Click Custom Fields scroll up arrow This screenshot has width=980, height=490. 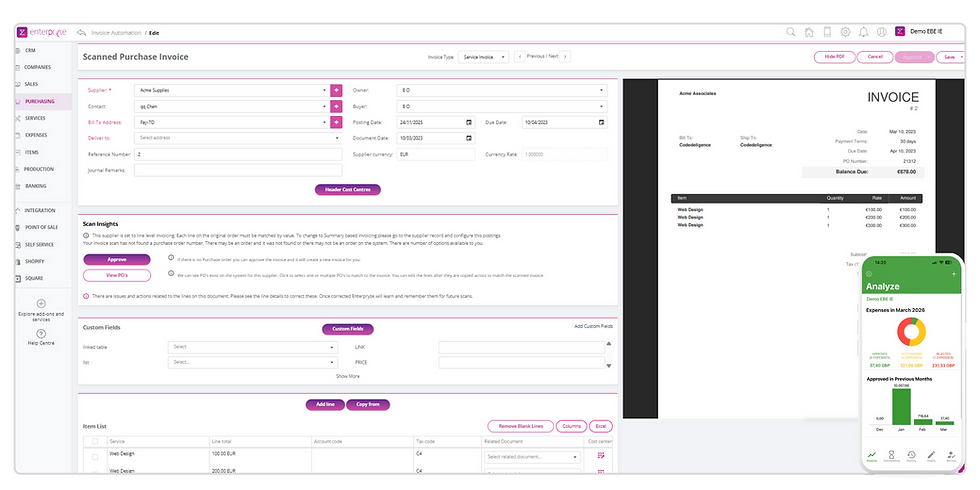[x=609, y=344]
